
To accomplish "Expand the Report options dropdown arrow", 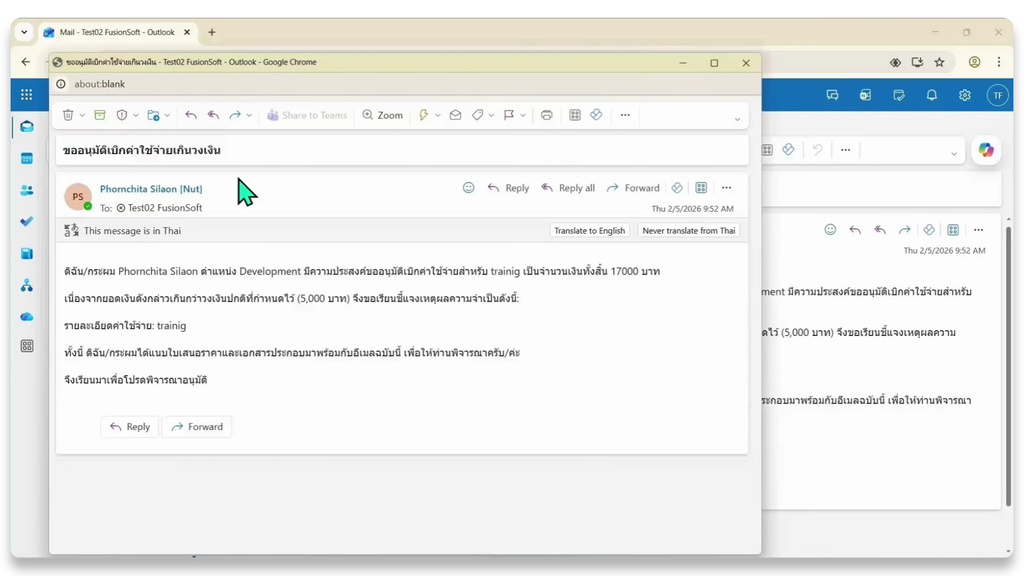I will pyautogui.click(x=136, y=116).
